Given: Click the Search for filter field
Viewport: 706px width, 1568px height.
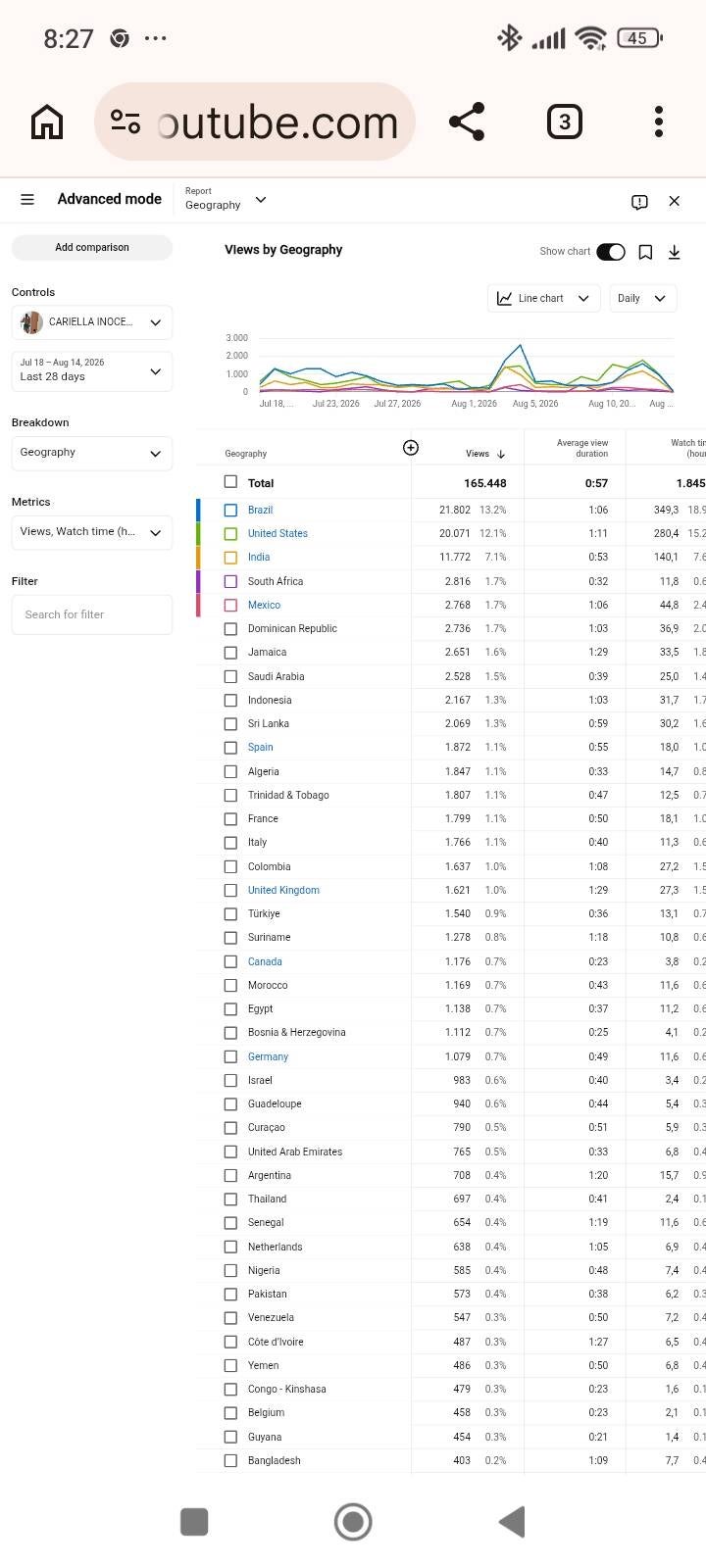Looking at the screenshot, I should (x=92, y=614).
